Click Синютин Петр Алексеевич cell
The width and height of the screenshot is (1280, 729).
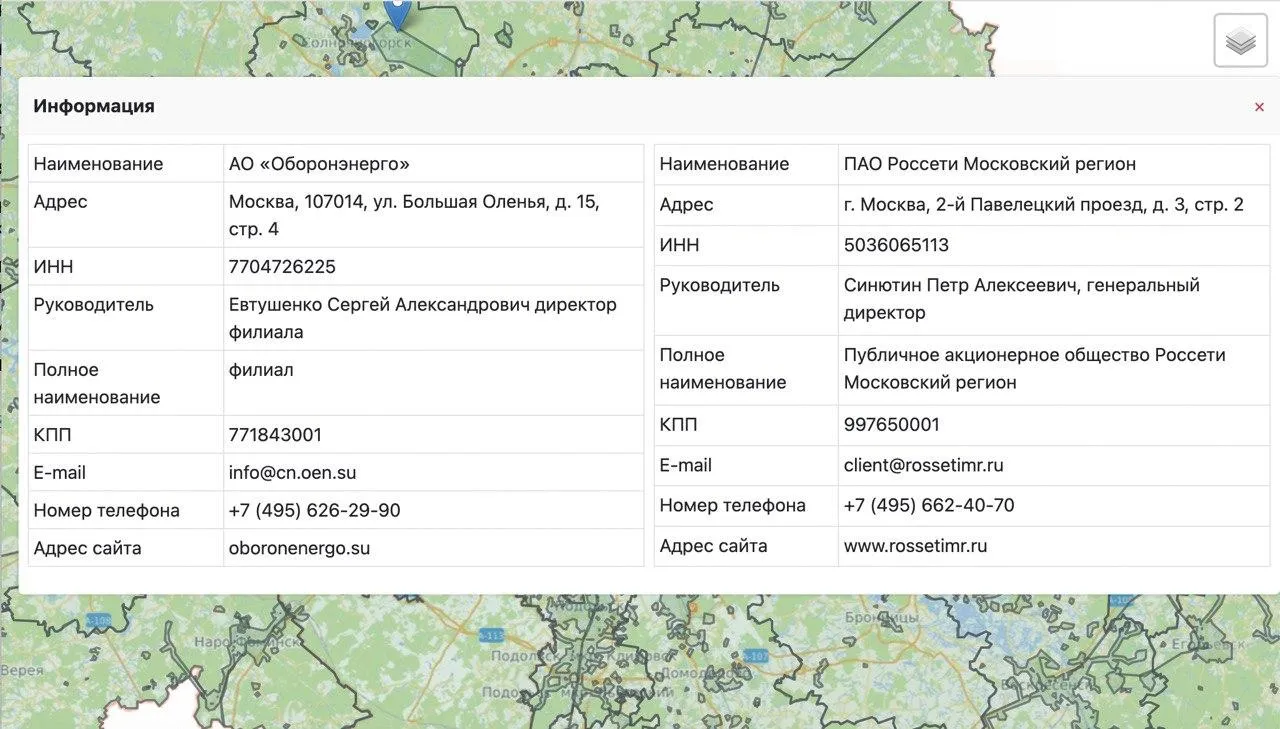1054,299
